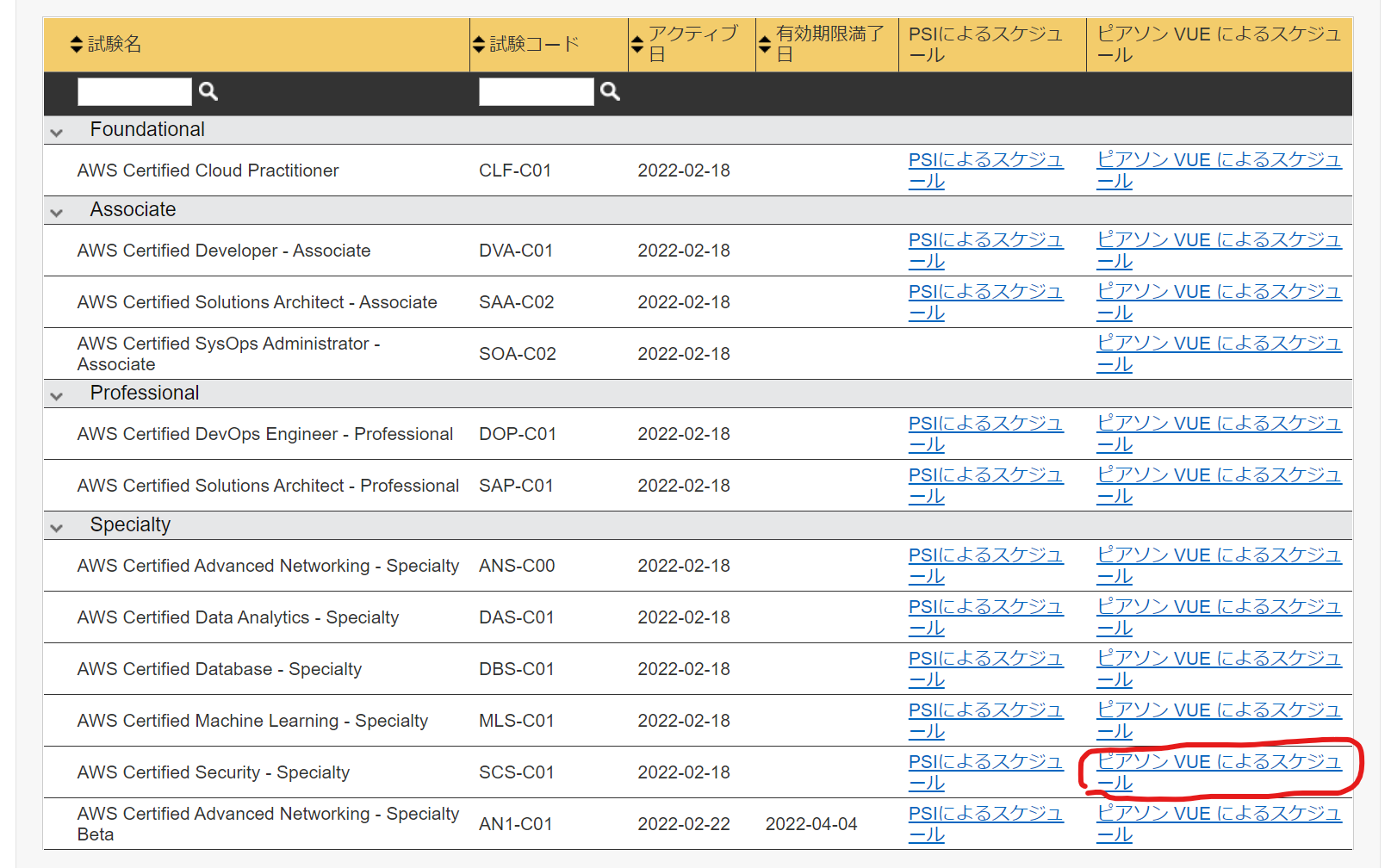Click the アクティブ日 column header label
The image size is (1391, 868).
click(693, 44)
